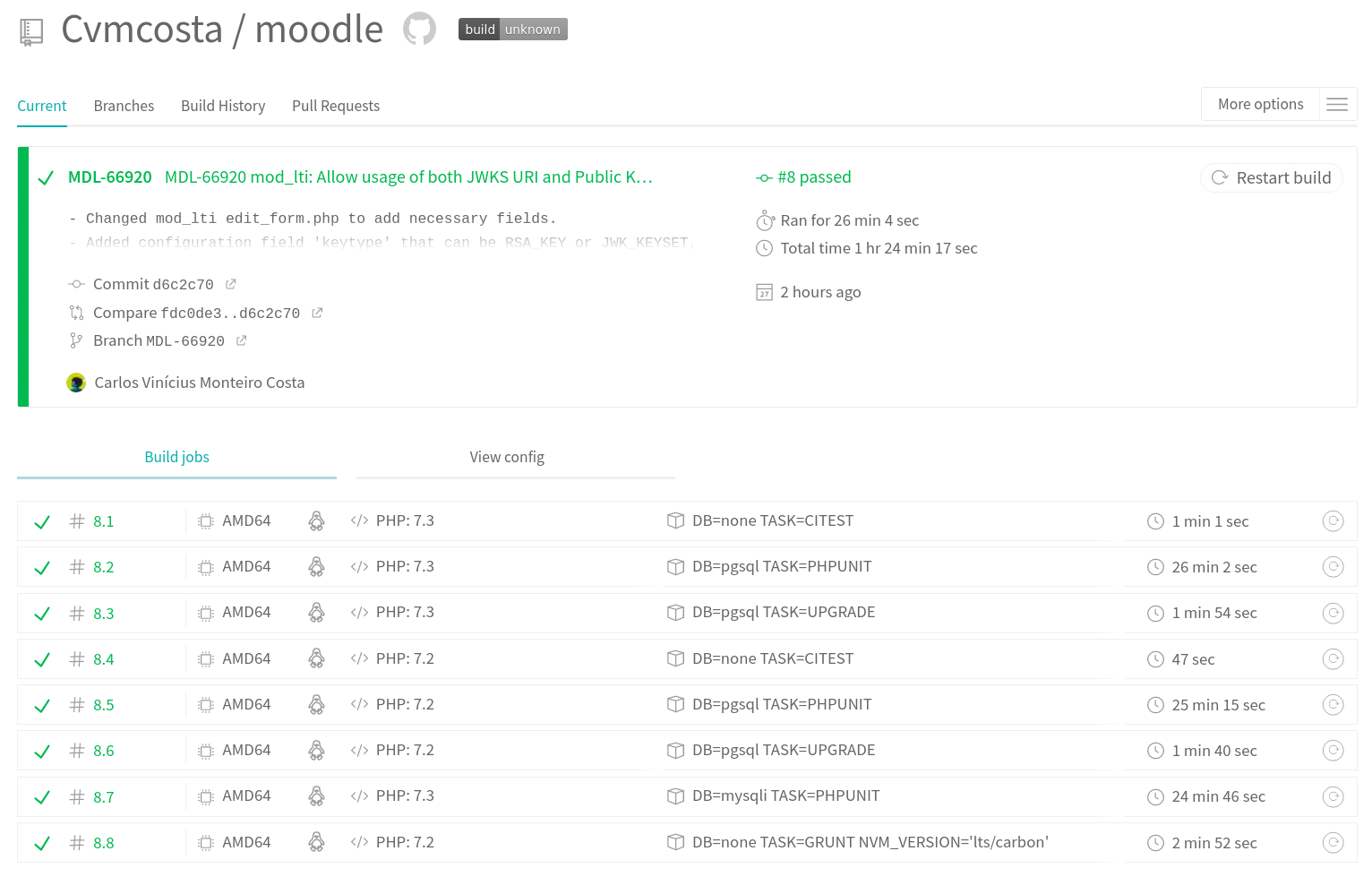Select the Build jobs tab
This screenshot has height=877, width=1372.
176,457
